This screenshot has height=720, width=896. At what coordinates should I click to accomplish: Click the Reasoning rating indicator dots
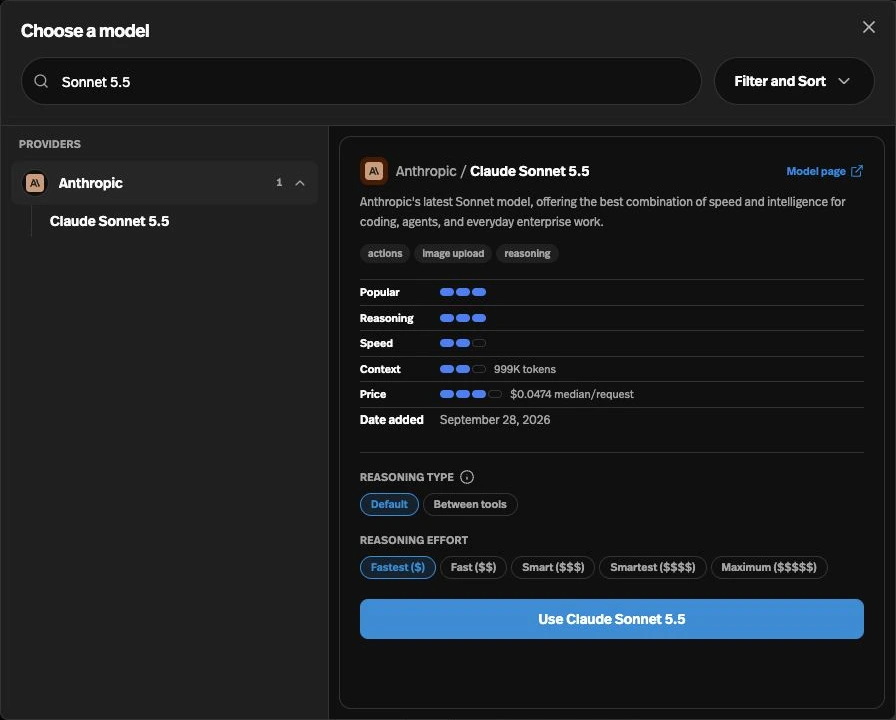463,318
